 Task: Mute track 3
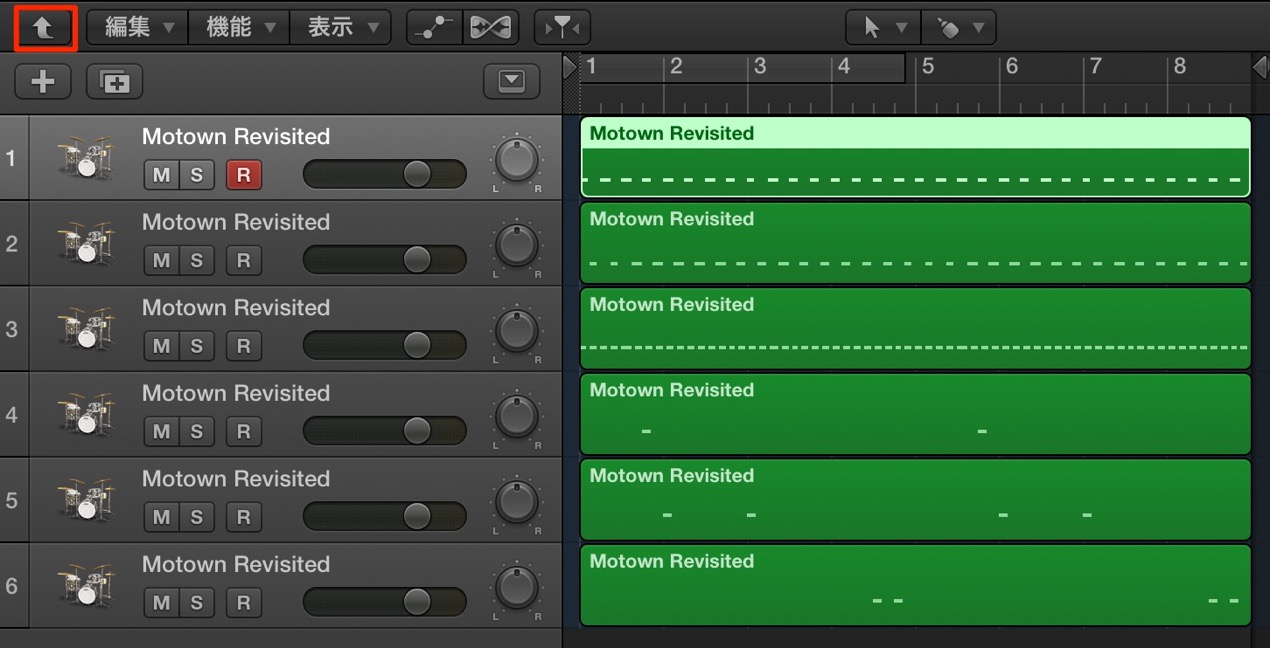click(x=161, y=346)
